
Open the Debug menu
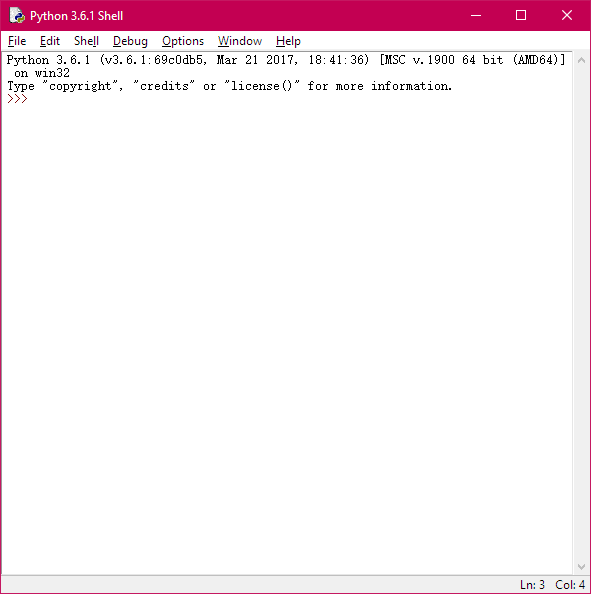click(130, 41)
